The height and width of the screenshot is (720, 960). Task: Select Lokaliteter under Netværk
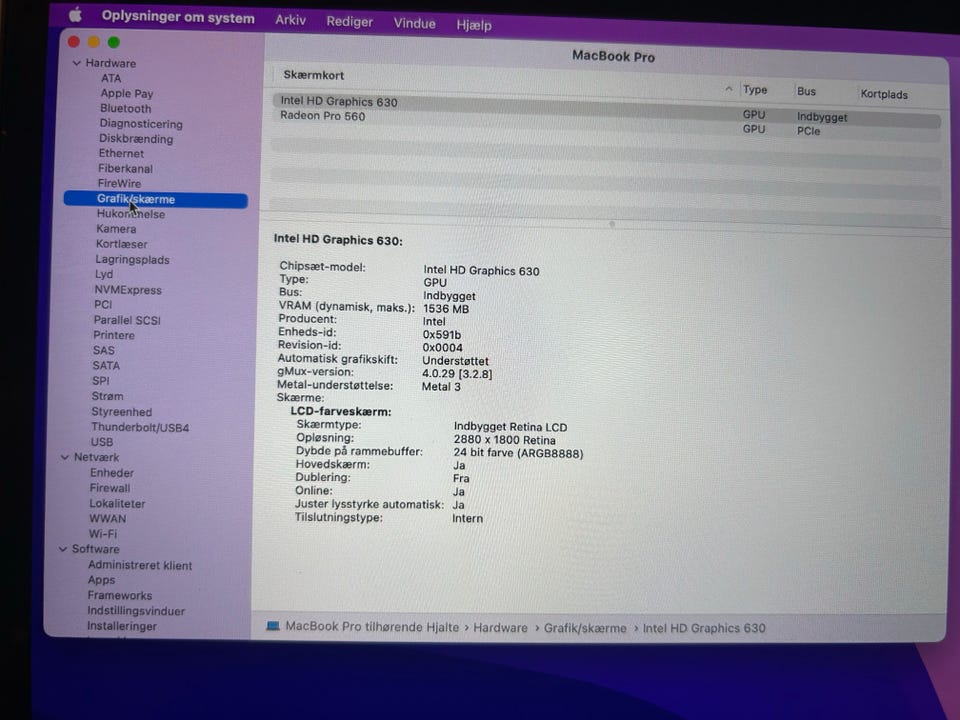click(x=117, y=504)
